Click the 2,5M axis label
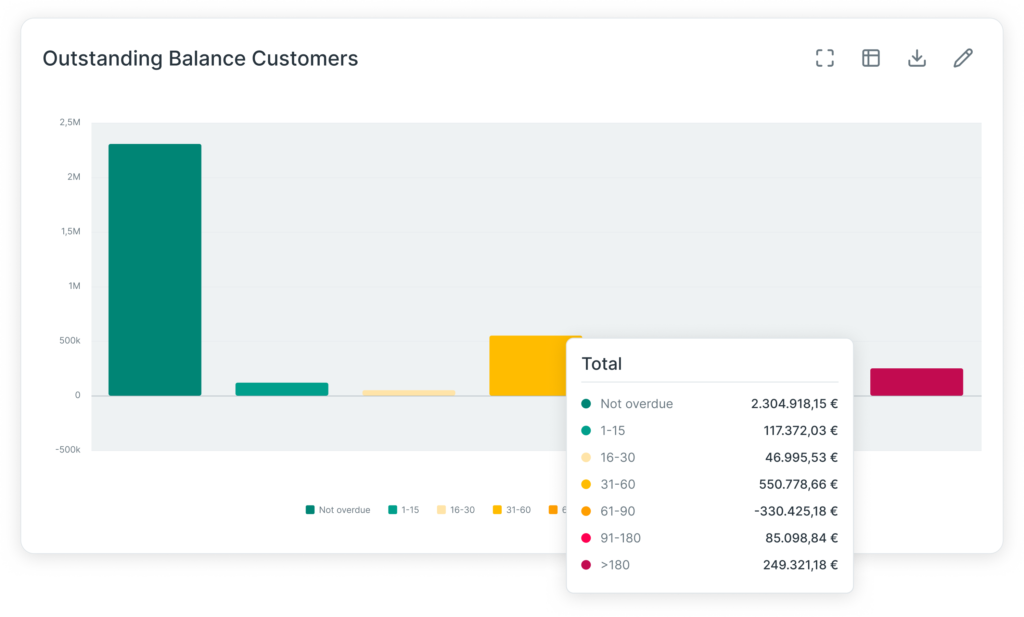 point(70,122)
